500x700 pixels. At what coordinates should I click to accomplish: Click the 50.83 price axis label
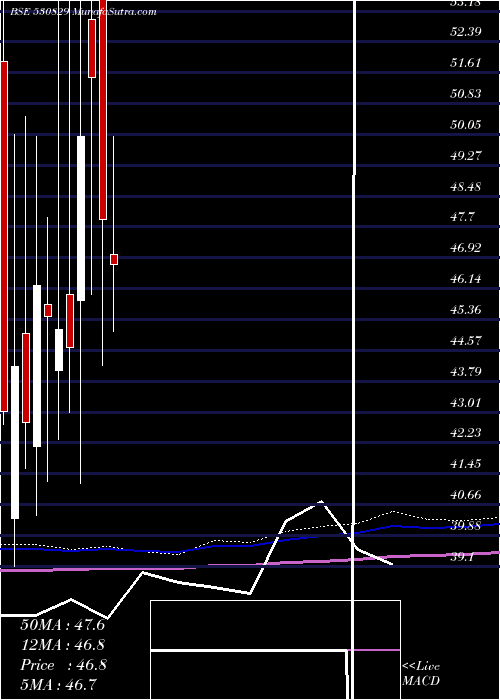[465, 94]
